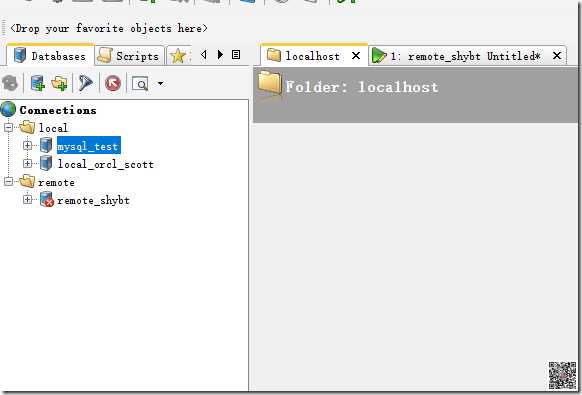The height and width of the screenshot is (395, 582).
Task: Click the red Stop toolbar icon
Action: pos(113,83)
